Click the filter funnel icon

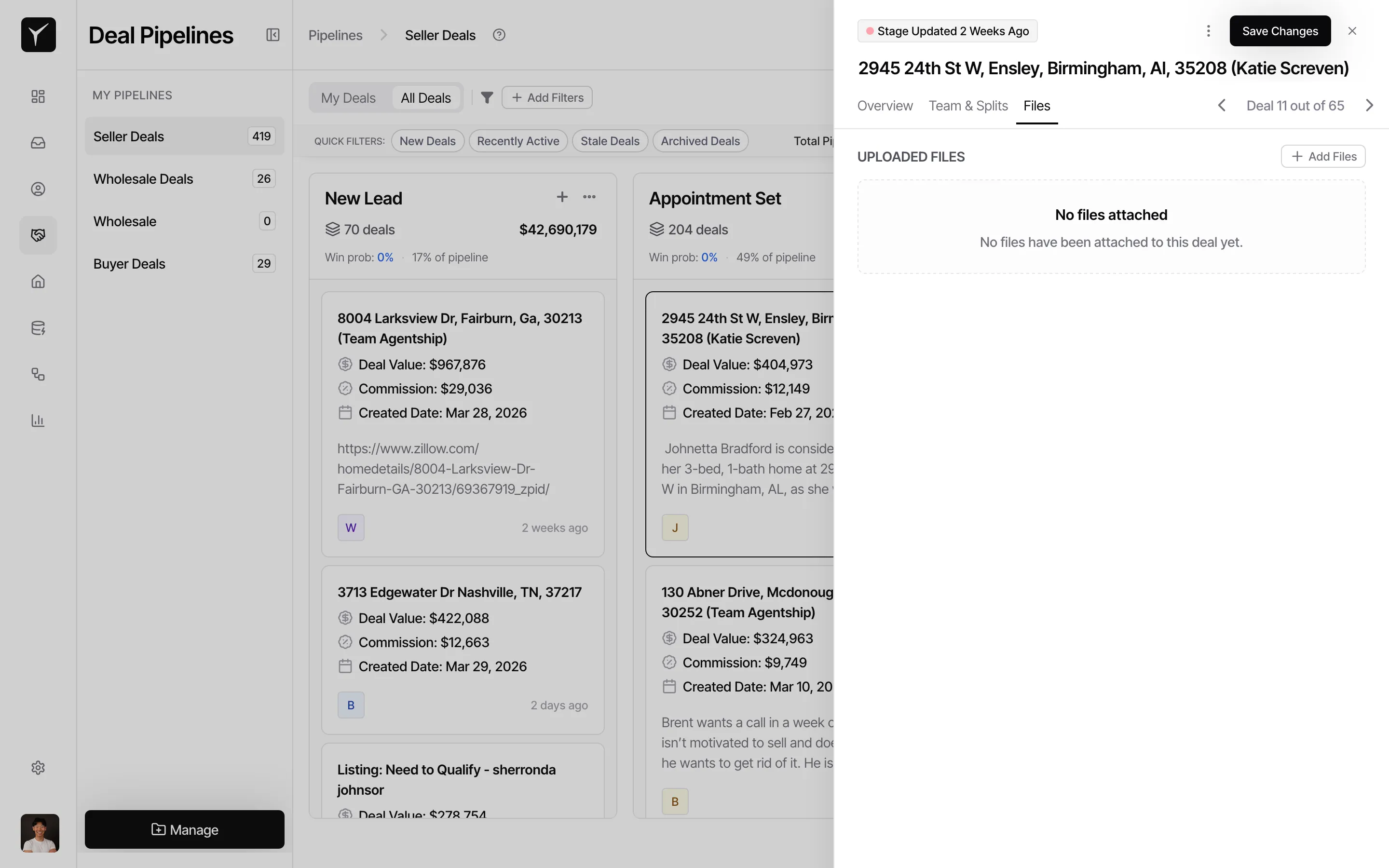click(487, 97)
